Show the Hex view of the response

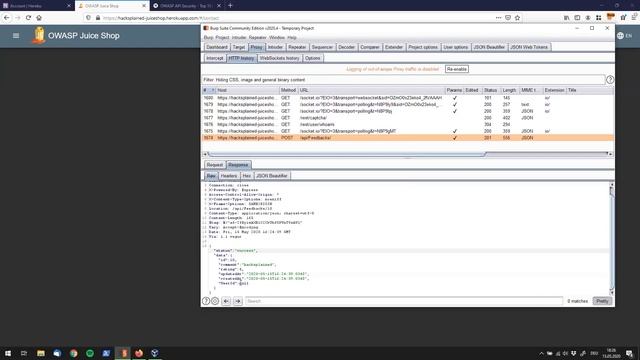pos(247,176)
